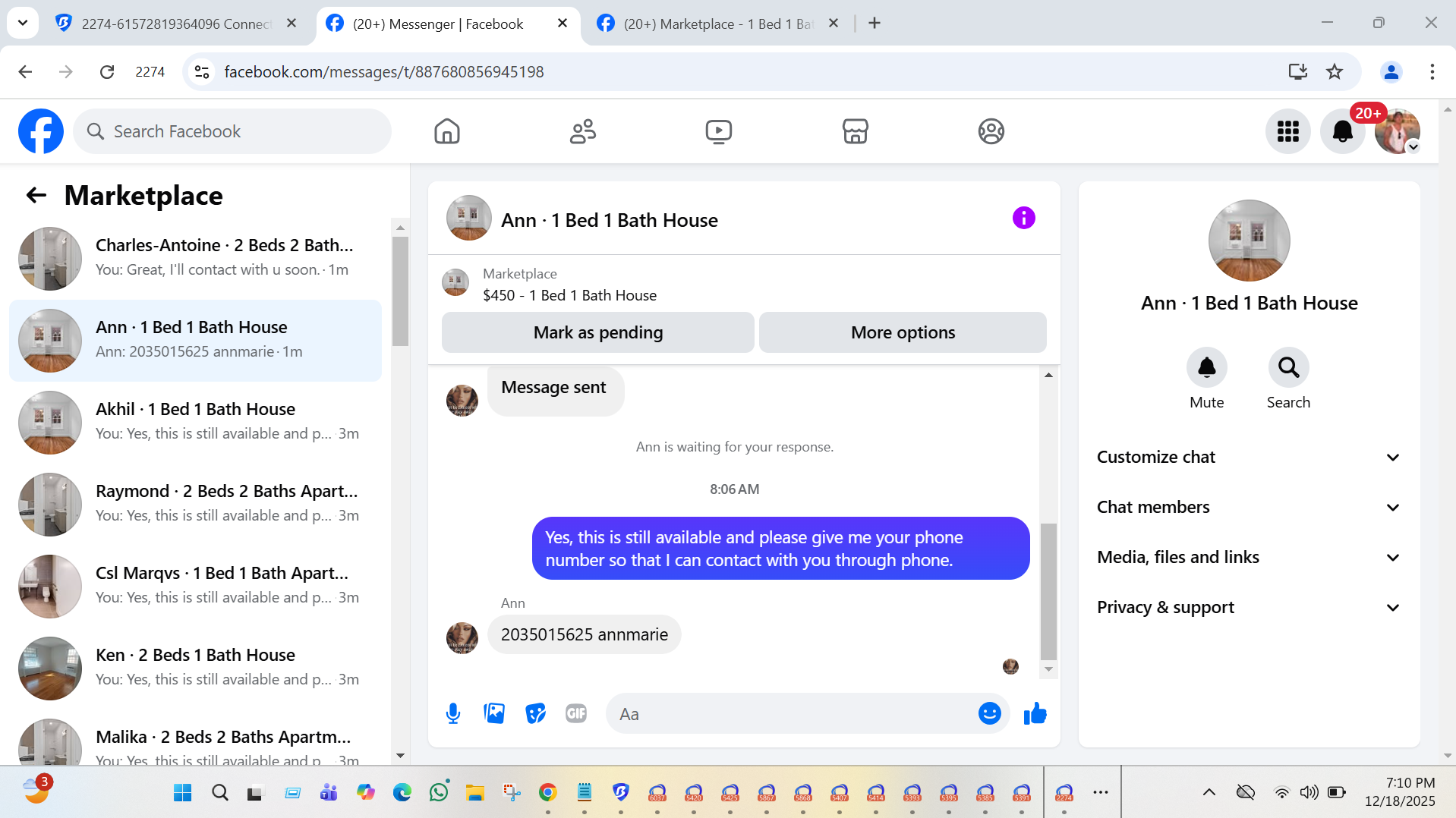Screen dimensions: 1456x818
Task: Expand Privacy & support section
Action: tap(1249, 607)
